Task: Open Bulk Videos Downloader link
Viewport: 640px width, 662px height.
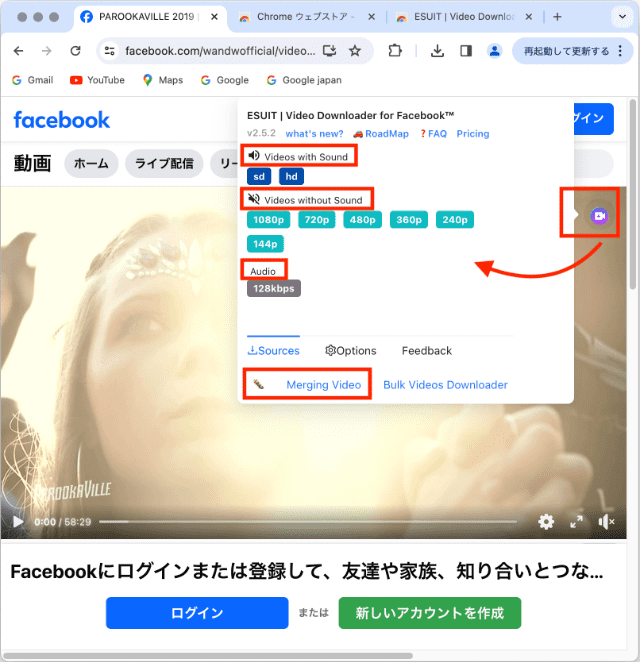Action: (x=445, y=385)
